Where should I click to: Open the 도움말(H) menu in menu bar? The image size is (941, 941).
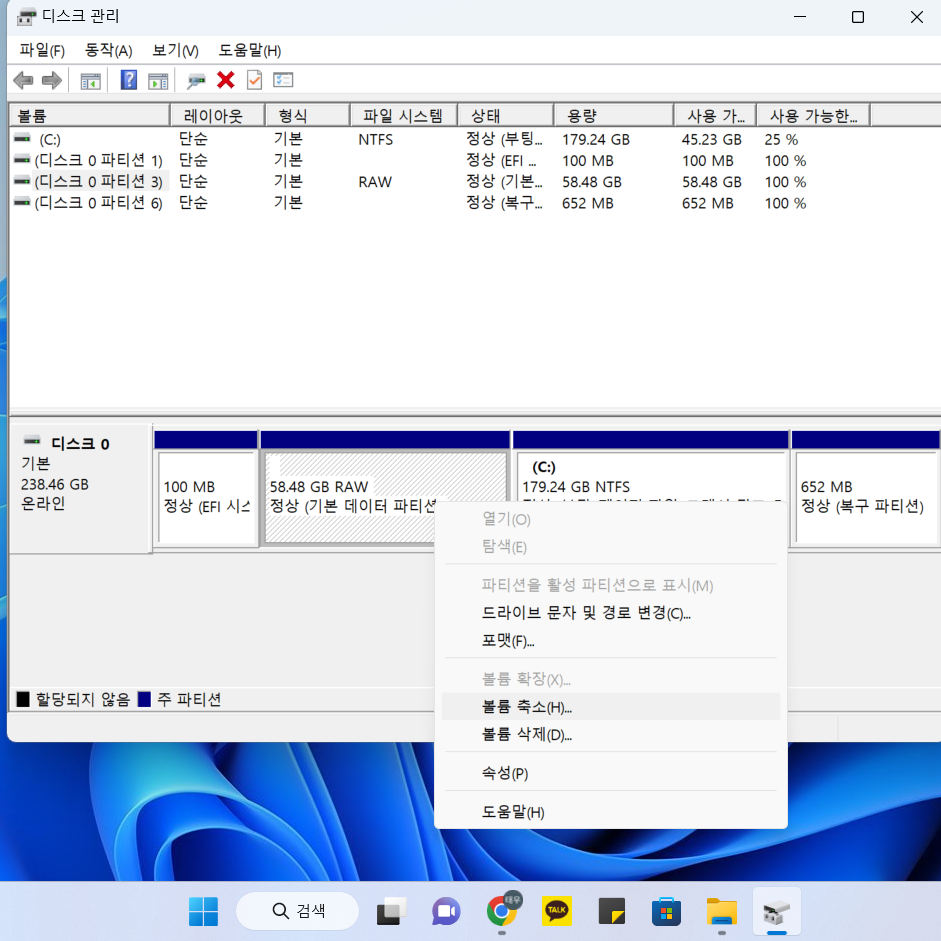tap(250, 50)
